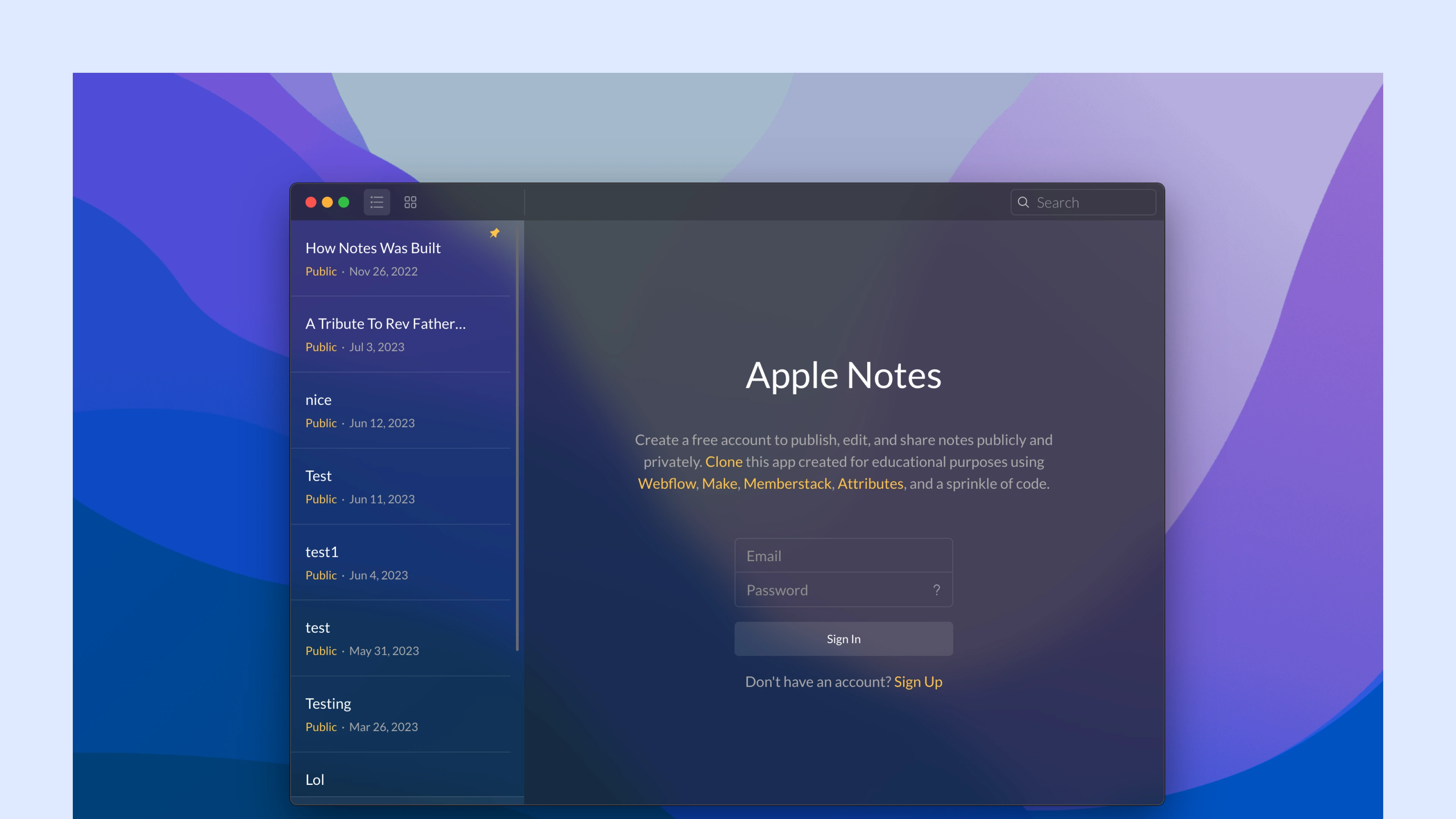Click the pin icon on first note
The image size is (1456, 819).
494,233
